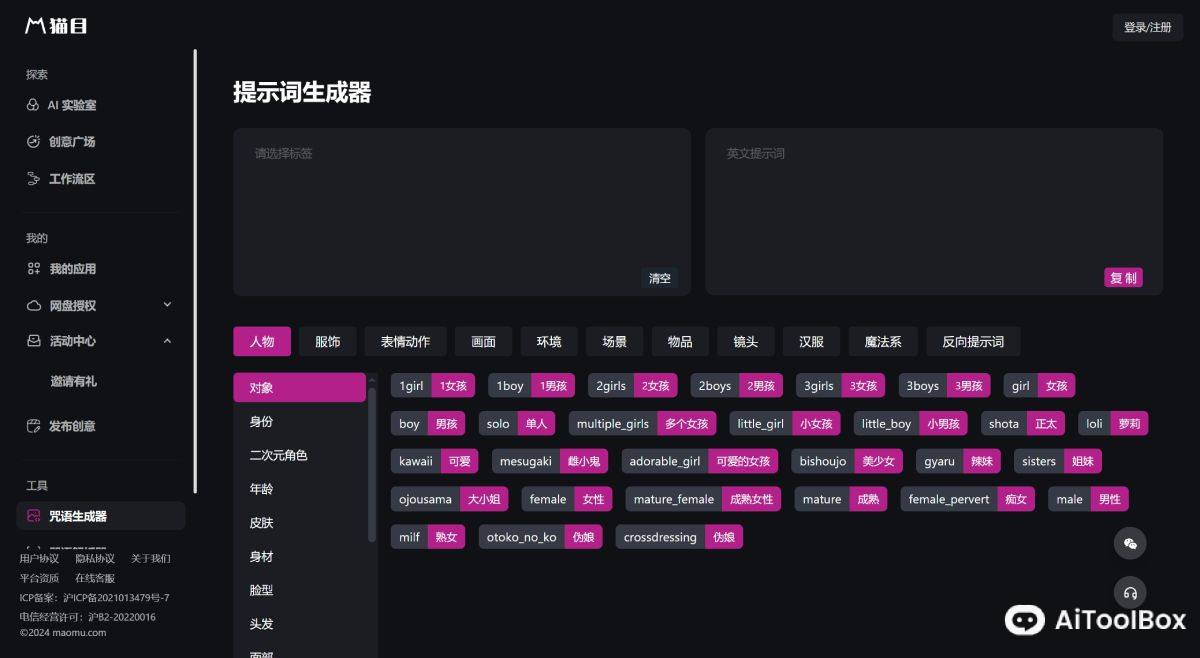Switch to 魔法系 tab
1200x658 pixels.
pyautogui.click(x=883, y=341)
